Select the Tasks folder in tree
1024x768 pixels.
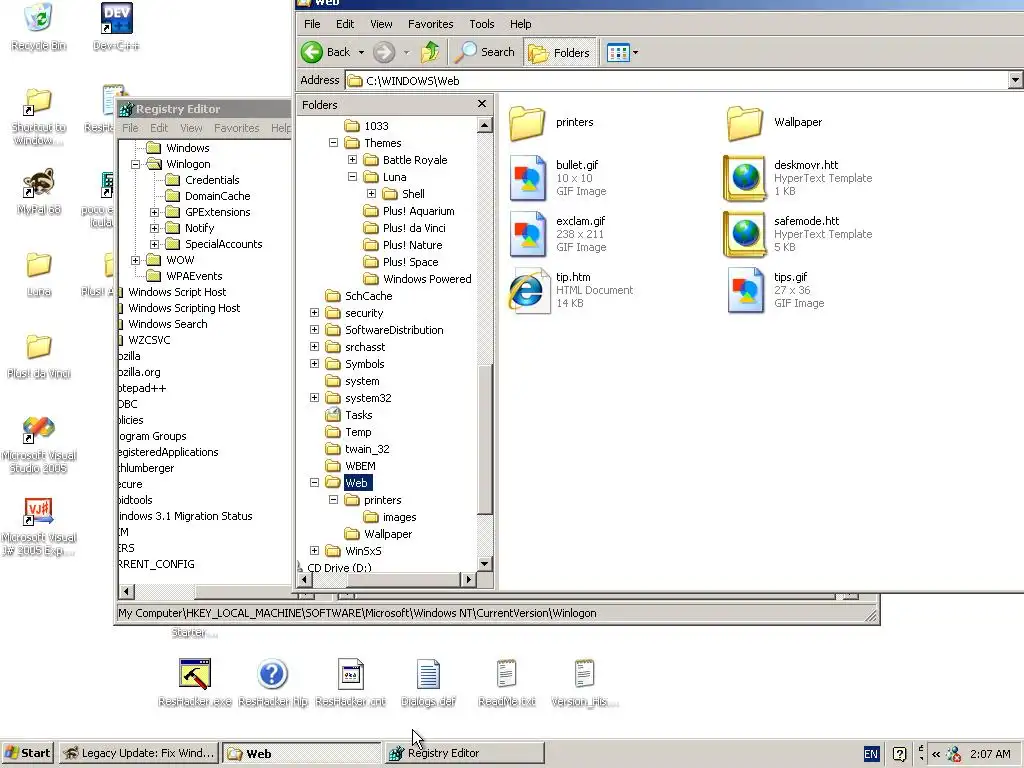[x=359, y=415]
